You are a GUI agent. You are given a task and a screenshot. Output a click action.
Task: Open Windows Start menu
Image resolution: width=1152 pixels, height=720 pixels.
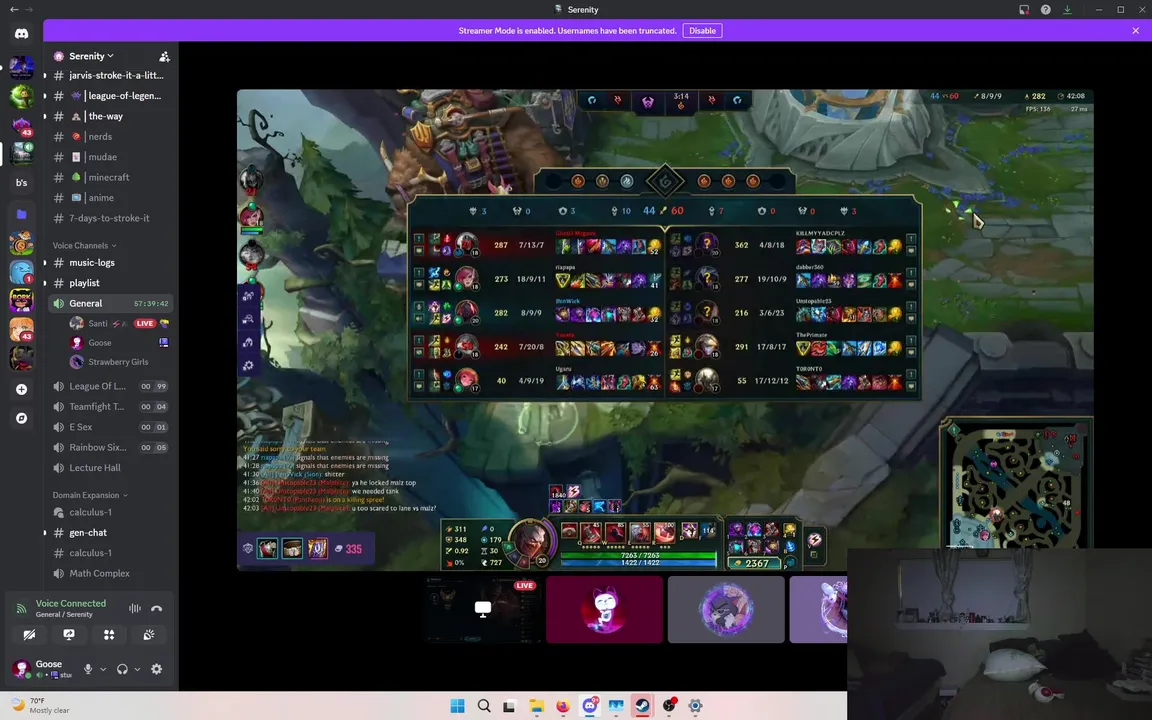click(x=457, y=706)
